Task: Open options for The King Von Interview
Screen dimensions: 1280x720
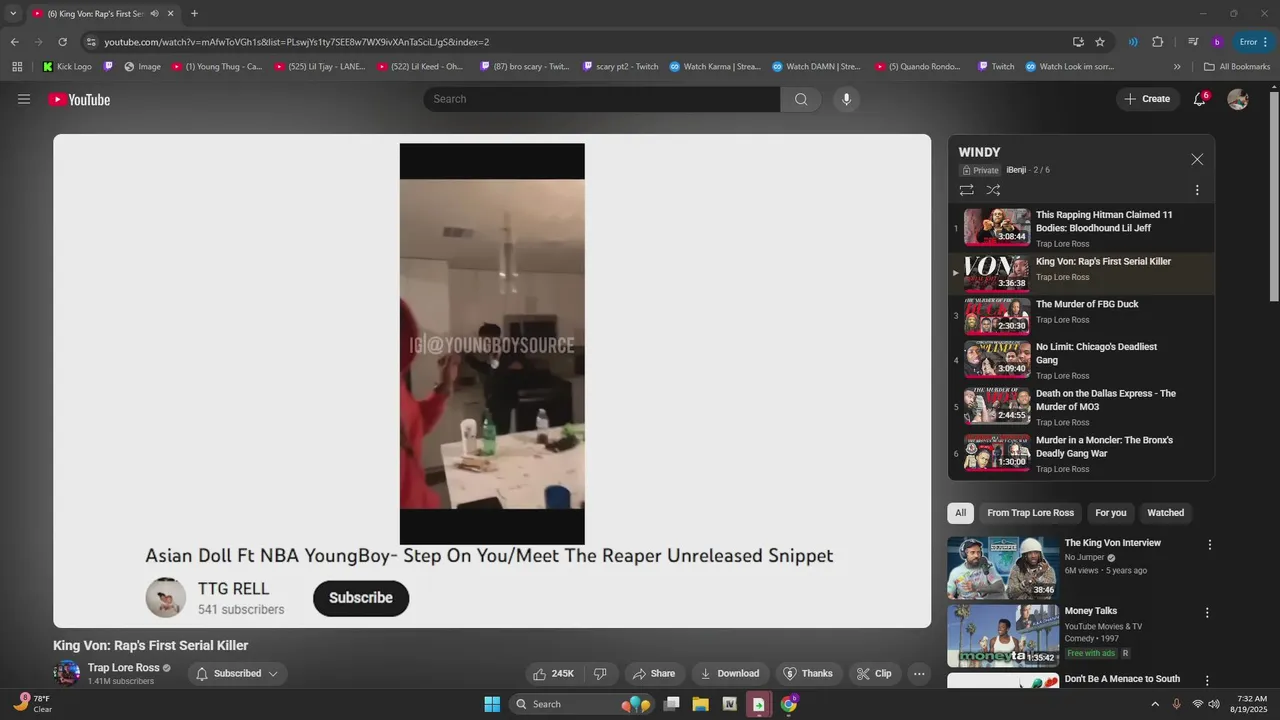Action: click(x=1209, y=545)
